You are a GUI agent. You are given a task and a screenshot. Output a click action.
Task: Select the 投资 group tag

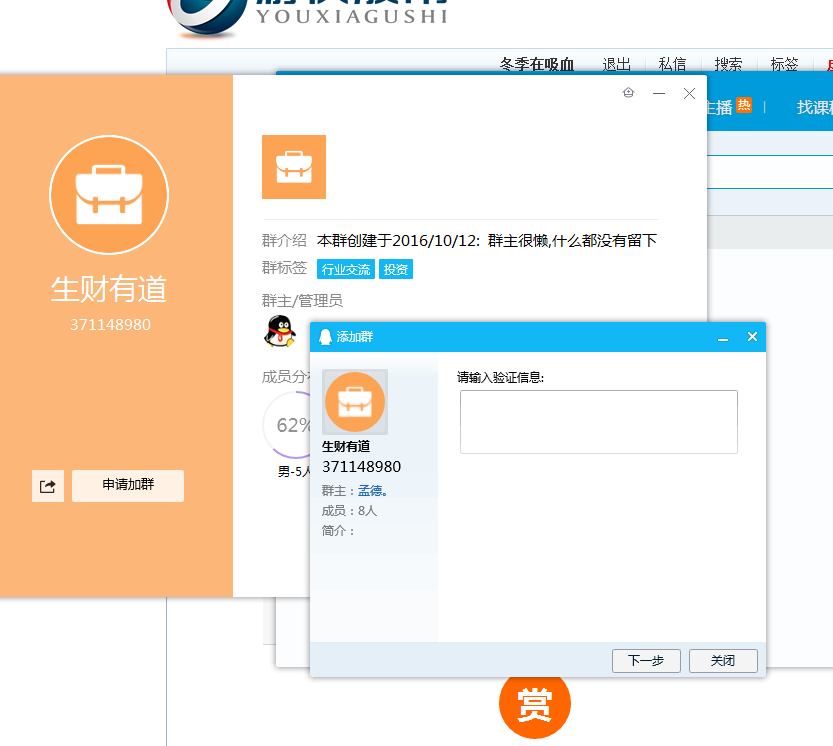pyautogui.click(x=396, y=270)
